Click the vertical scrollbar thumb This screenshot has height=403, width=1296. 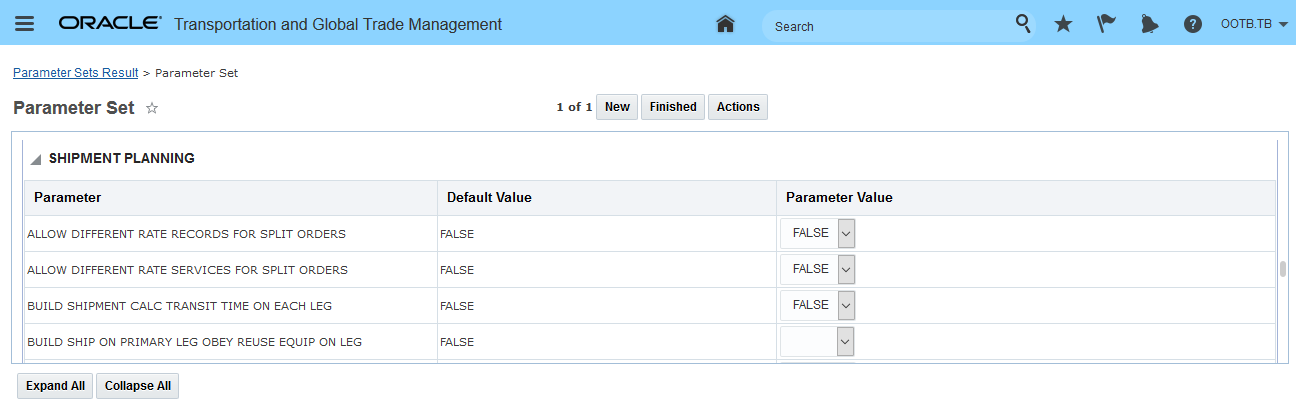pos(1282,269)
